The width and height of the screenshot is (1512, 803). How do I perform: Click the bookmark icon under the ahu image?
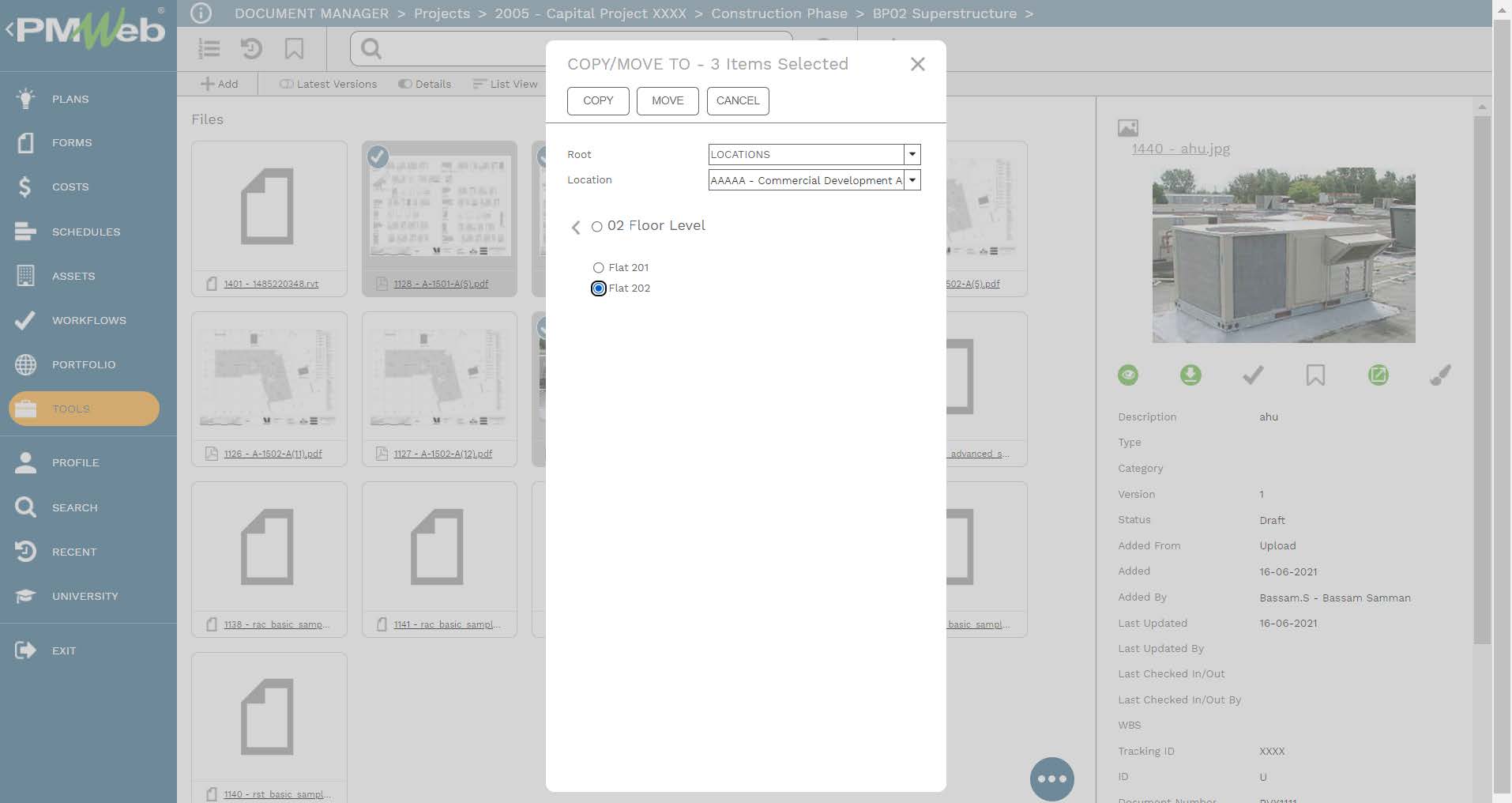[1315, 375]
